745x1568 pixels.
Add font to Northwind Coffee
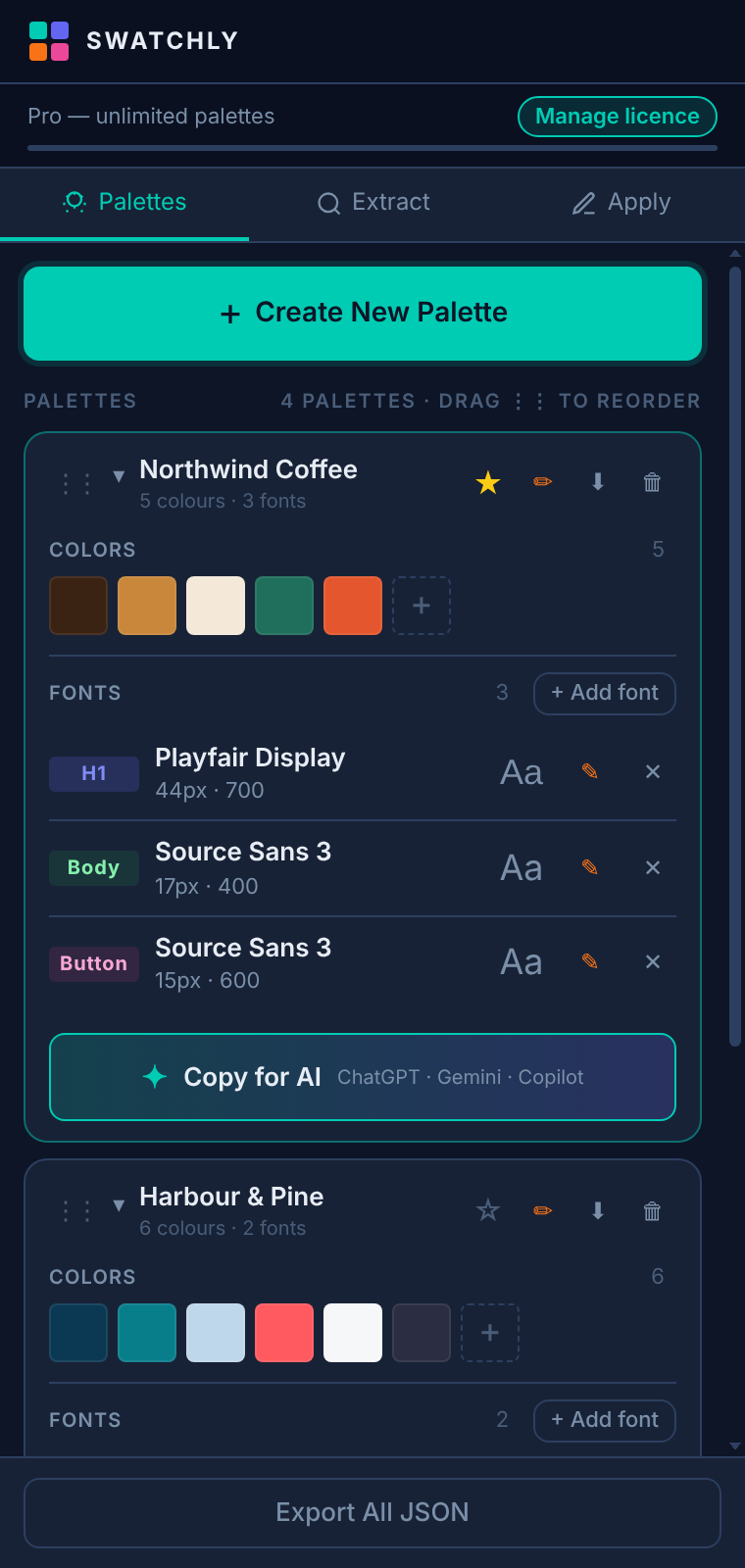click(605, 693)
